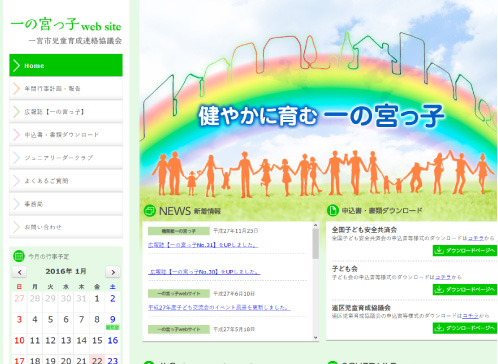The width and height of the screenshot is (498, 364).
Task: Select January 9 in the calendar
Action: [x=113, y=319]
